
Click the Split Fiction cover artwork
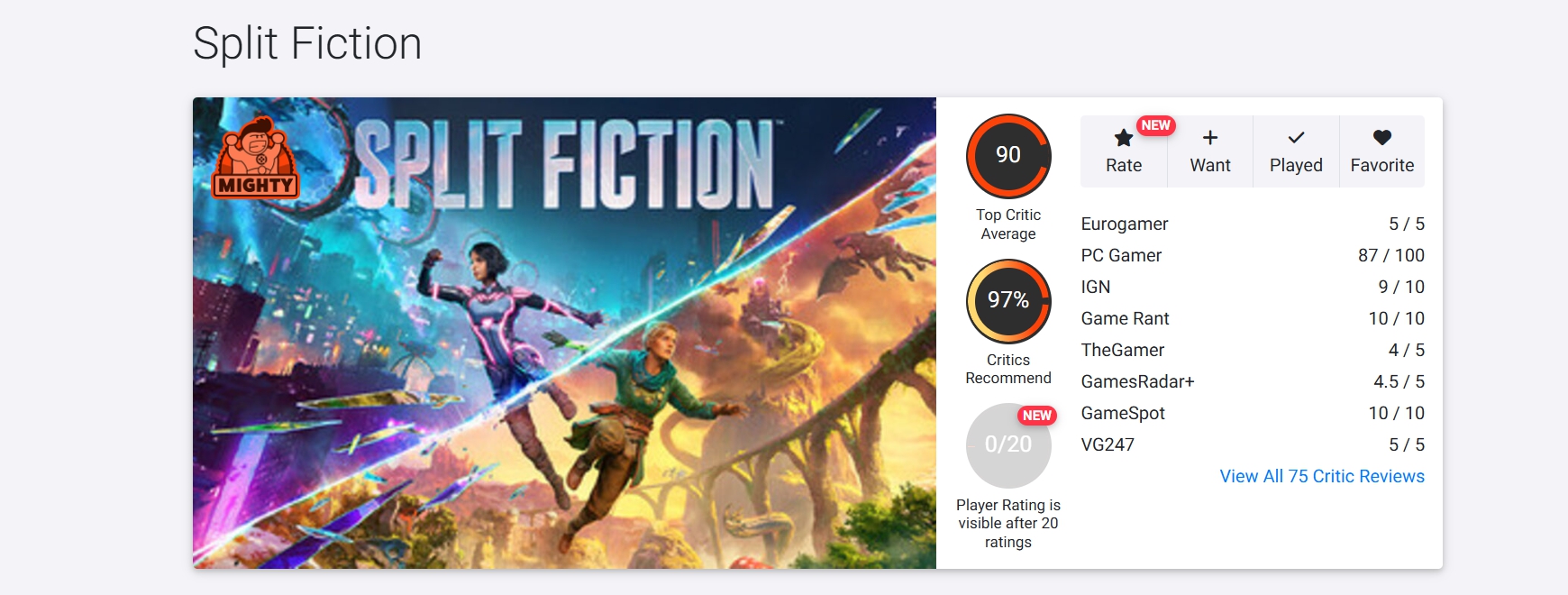[564, 361]
